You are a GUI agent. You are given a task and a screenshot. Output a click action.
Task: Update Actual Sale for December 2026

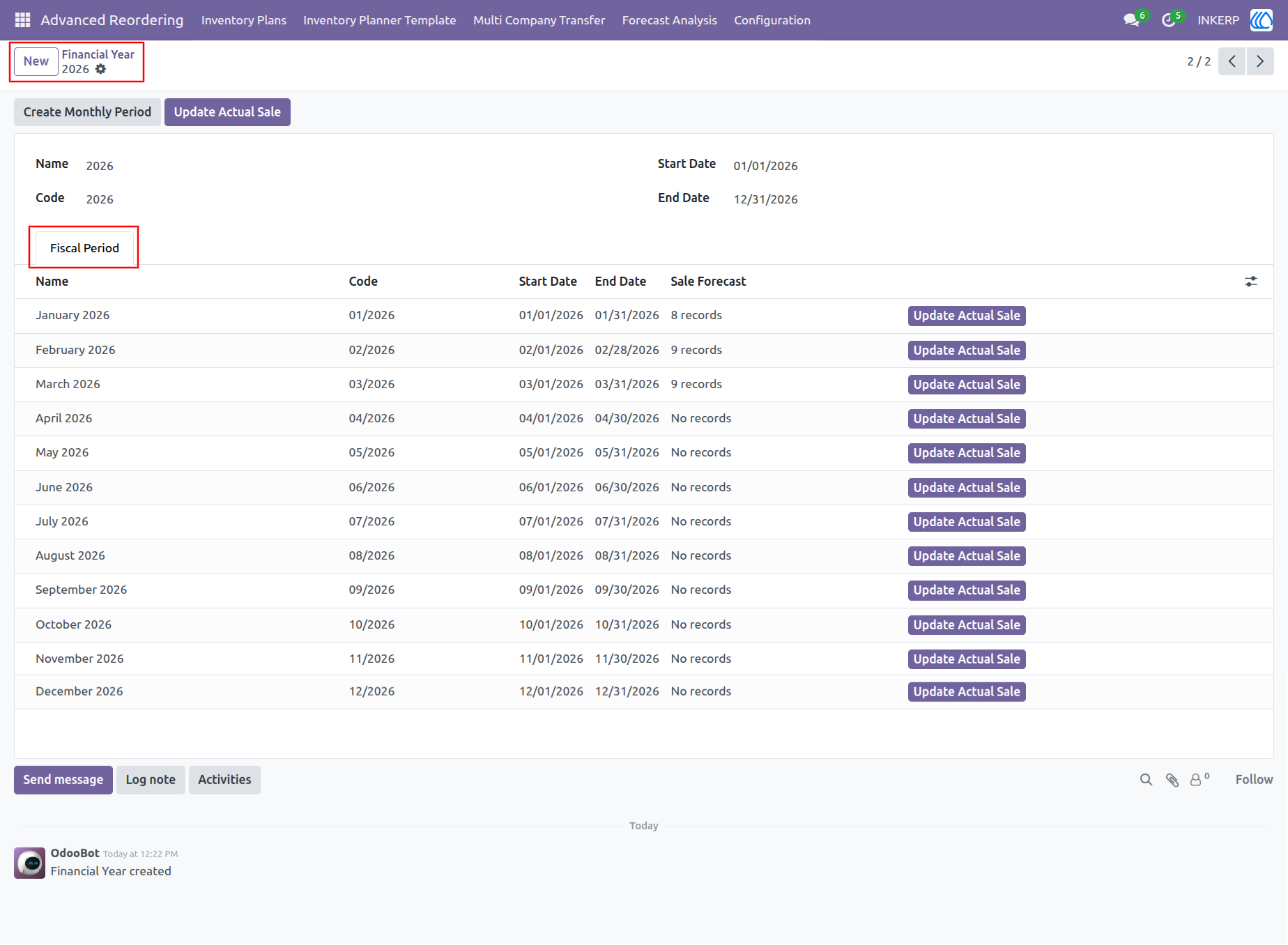click(967, 692)
